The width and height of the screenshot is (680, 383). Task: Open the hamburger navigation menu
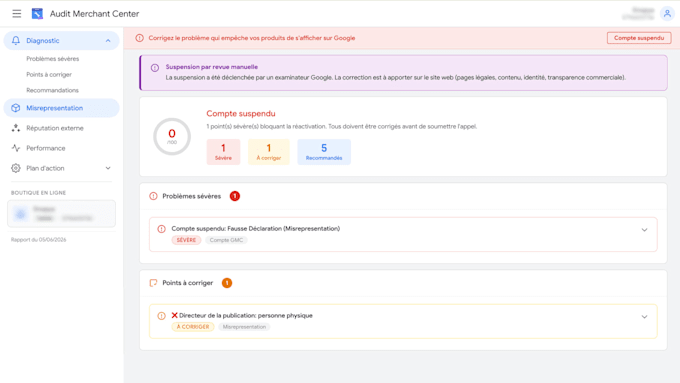16,14
